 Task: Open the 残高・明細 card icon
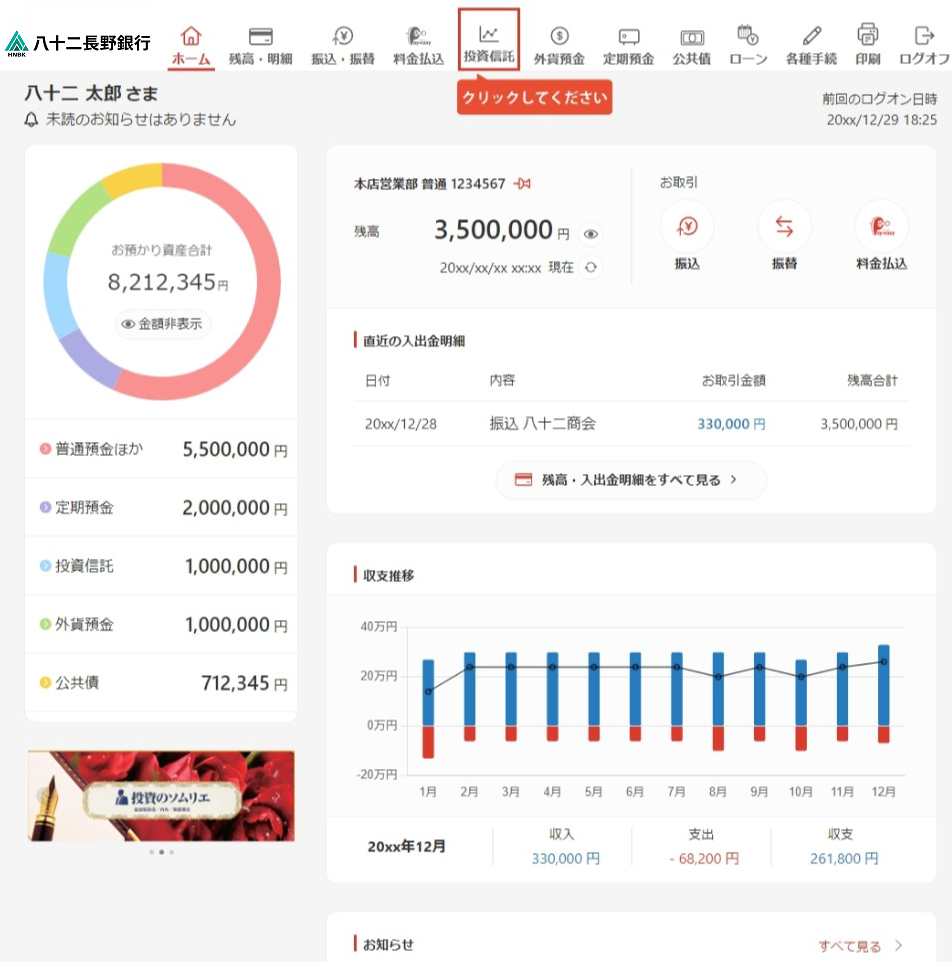pyautogui.click(x=260, y=37)
